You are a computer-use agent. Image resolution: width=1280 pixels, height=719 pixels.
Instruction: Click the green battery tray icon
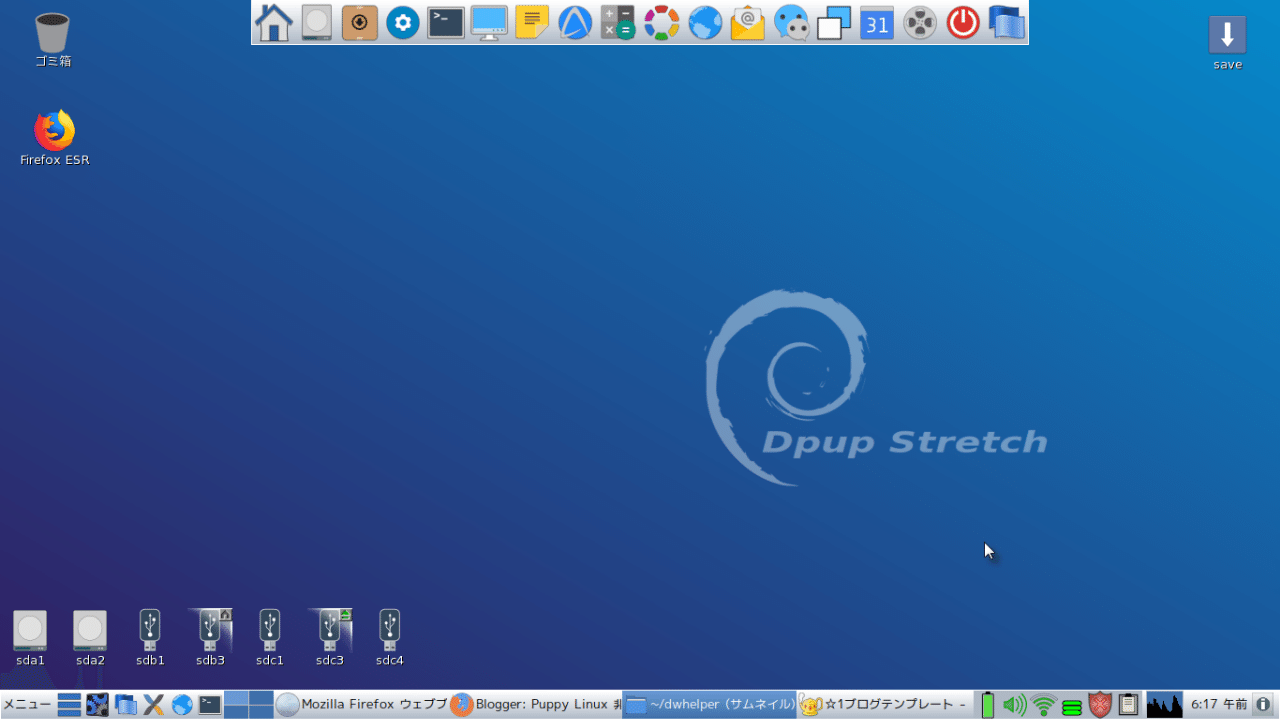tap(988, 705)
